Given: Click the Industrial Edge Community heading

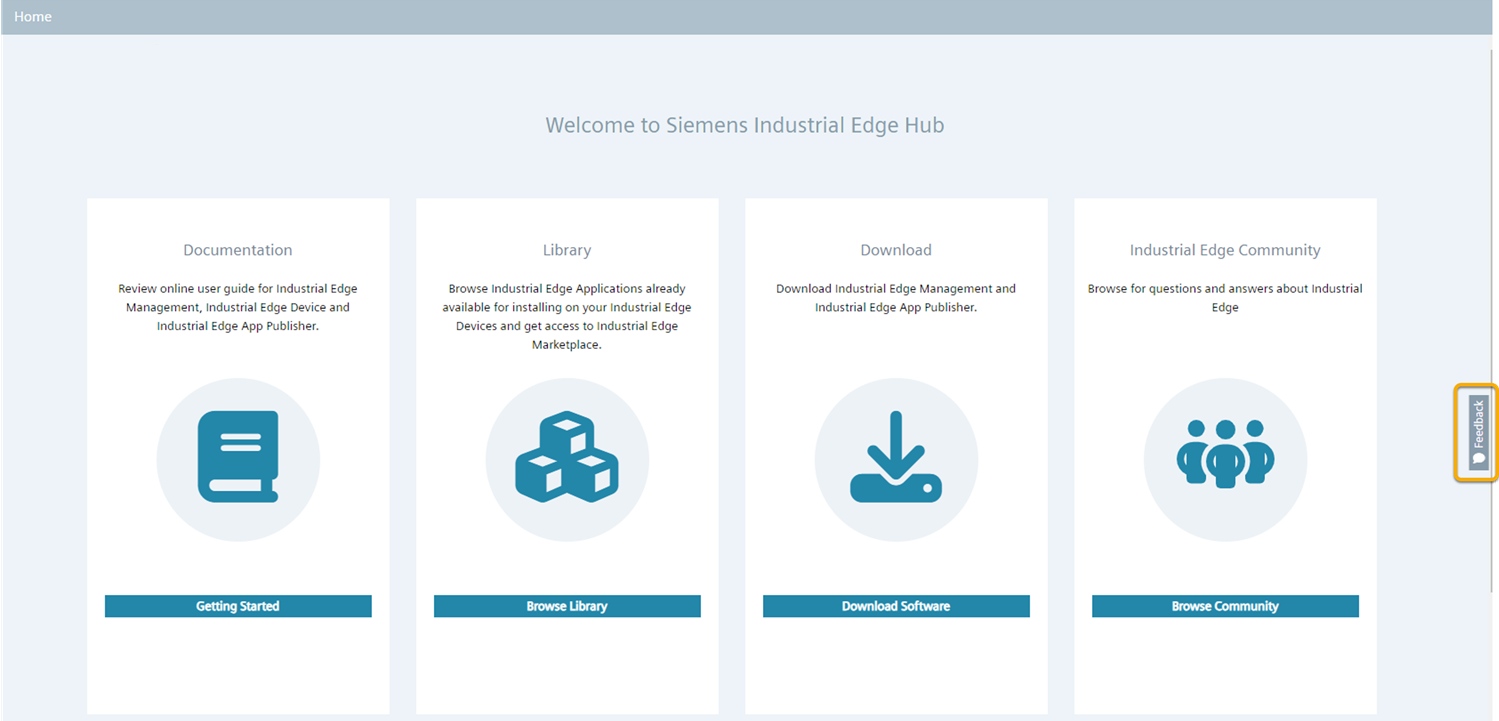Looking at the screenshot, I should click(x=1224, y=249).
